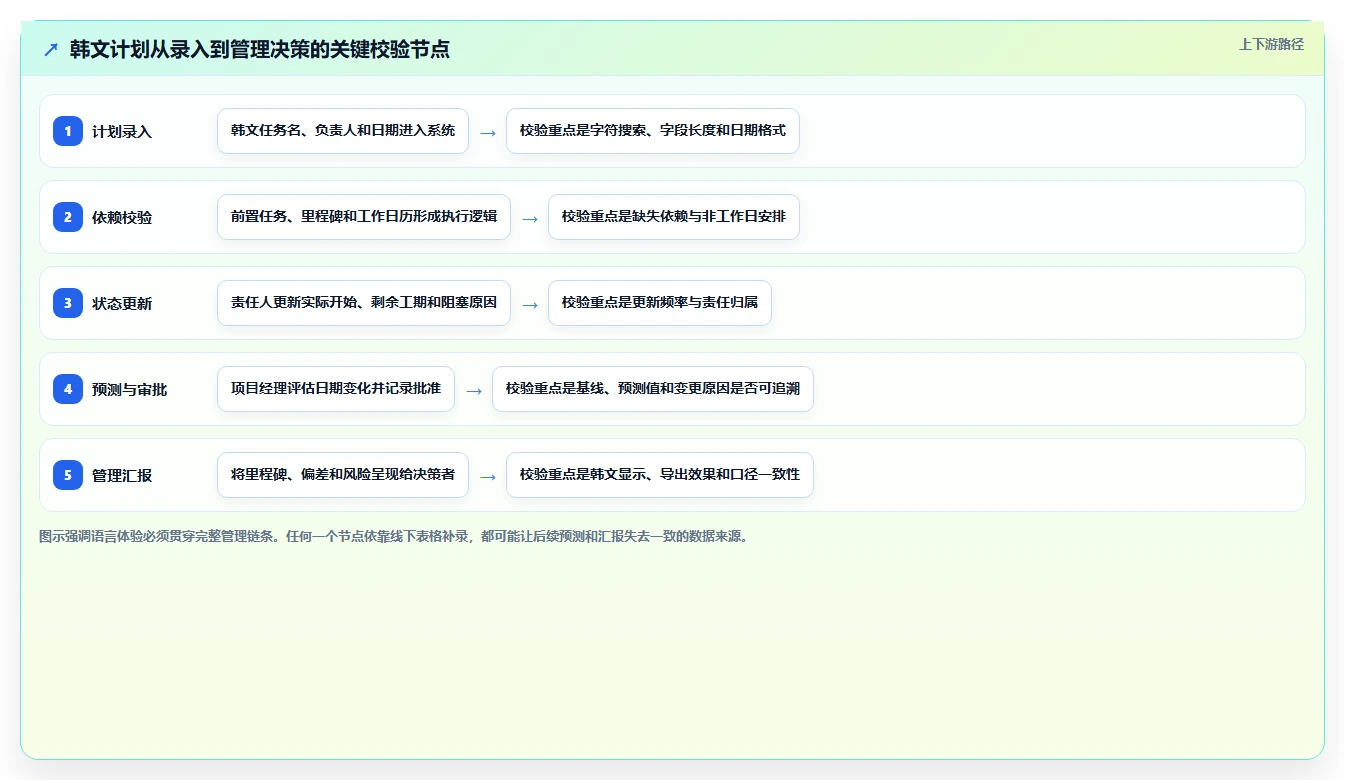This screenshot has height=780, width=1345.
Task: Select the 将里程碑、偏差和风险呈现给决策者 box
Action: click(343, 475)
